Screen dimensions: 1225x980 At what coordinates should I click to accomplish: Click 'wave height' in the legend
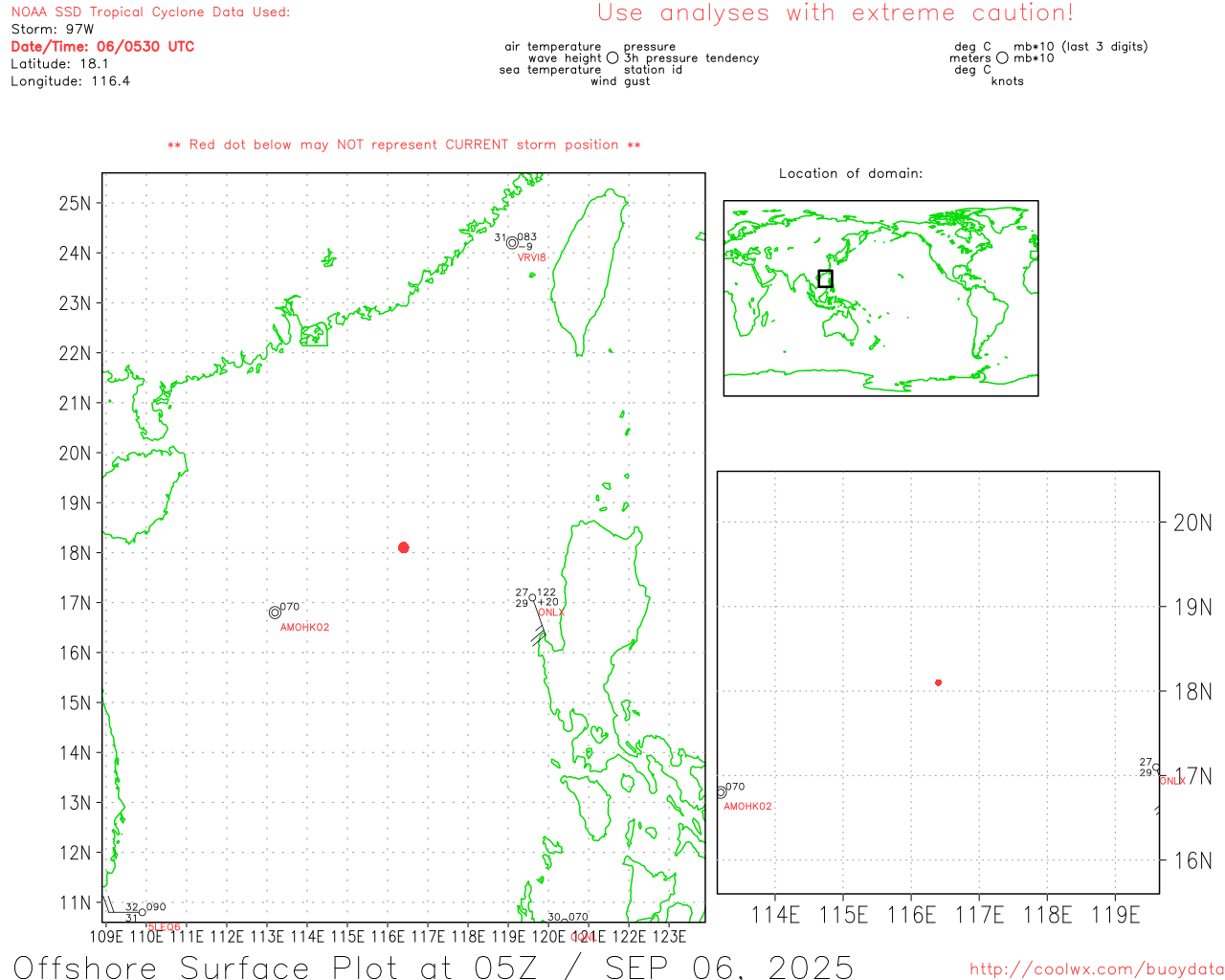[566, 58]
